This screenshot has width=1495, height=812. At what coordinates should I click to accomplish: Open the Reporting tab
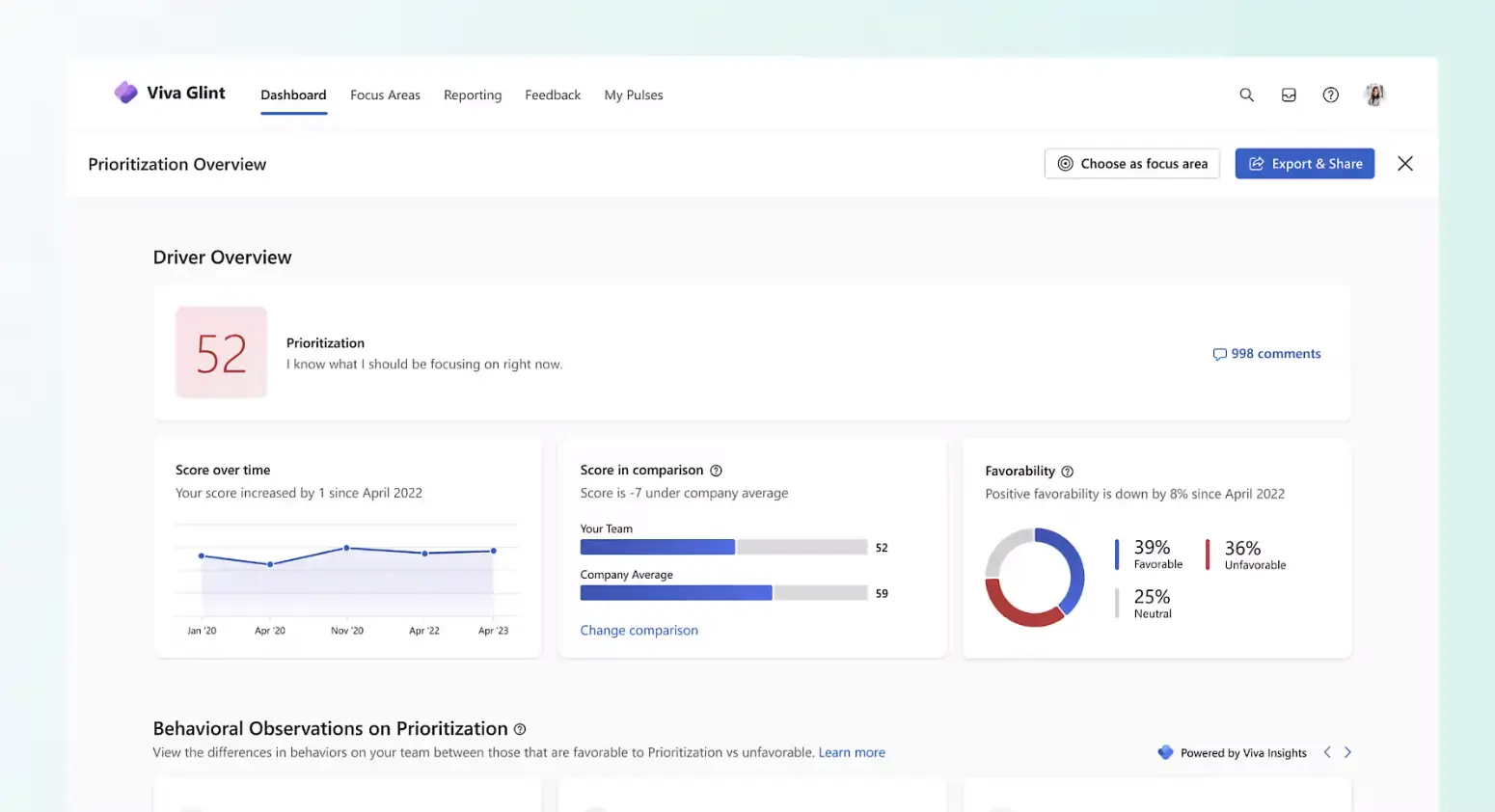tap(473, 95)
